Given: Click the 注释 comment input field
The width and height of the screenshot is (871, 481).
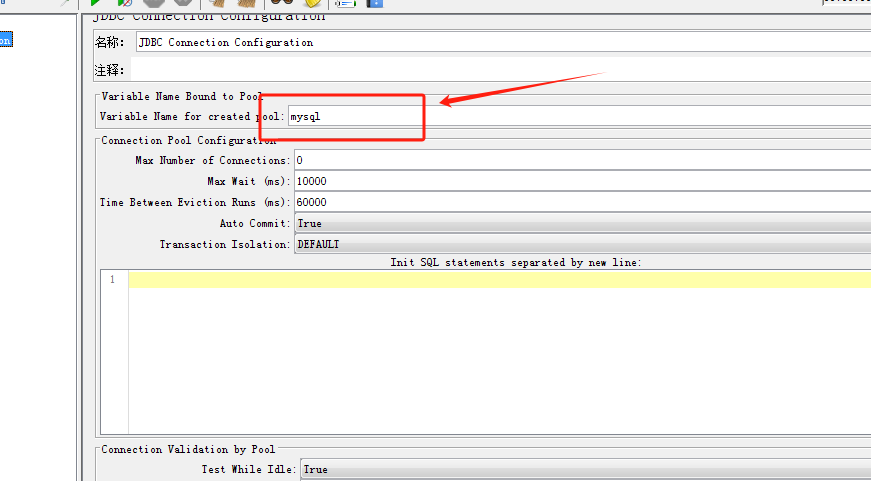Looking at the screenshot, I should [x=501, y=69].
